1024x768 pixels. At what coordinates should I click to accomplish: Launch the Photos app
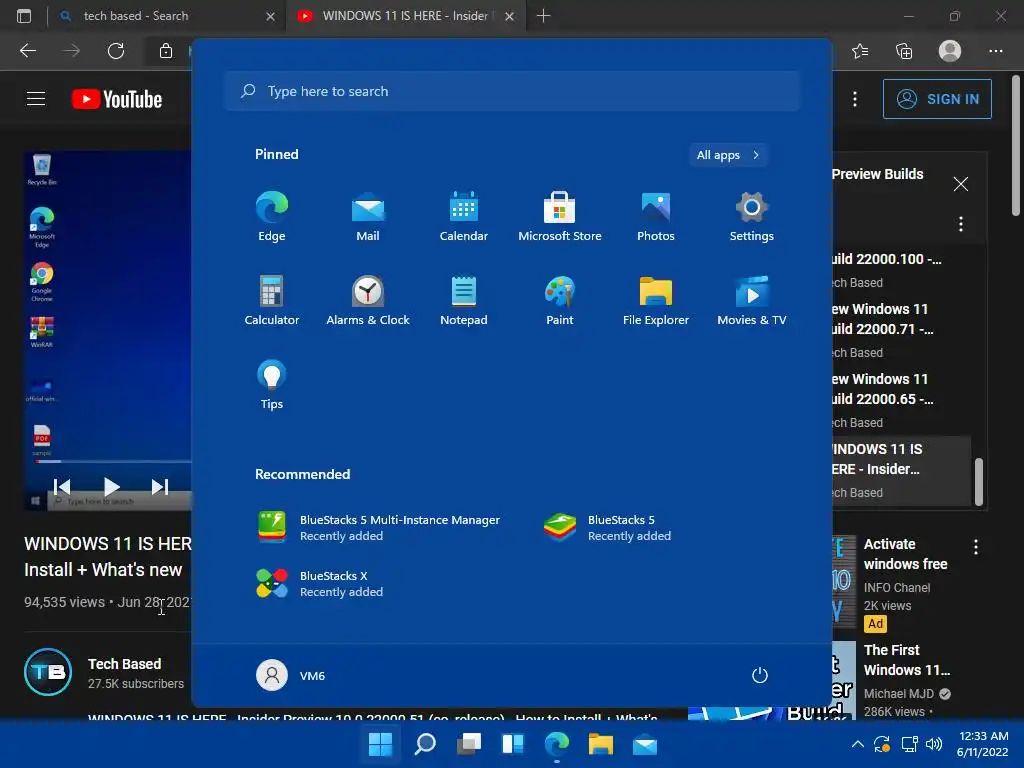[x=656, y=217]
